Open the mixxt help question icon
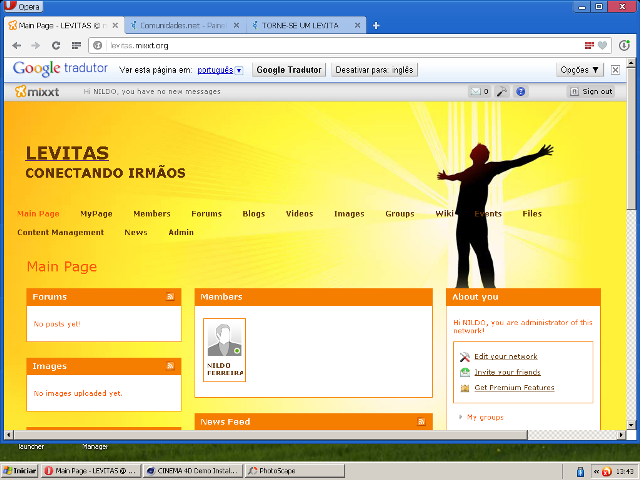This screenshot has height=480, width=640. 520,91
